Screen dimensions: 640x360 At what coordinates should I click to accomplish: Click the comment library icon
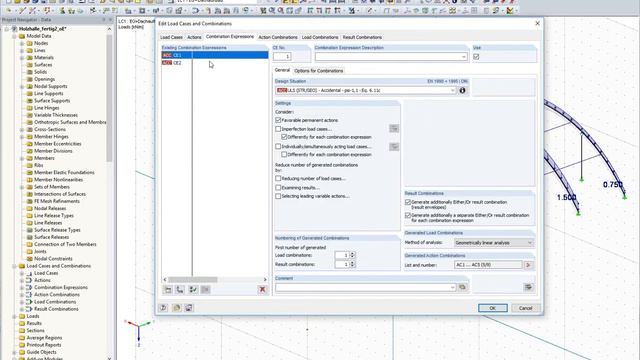(x=462, y=287)
